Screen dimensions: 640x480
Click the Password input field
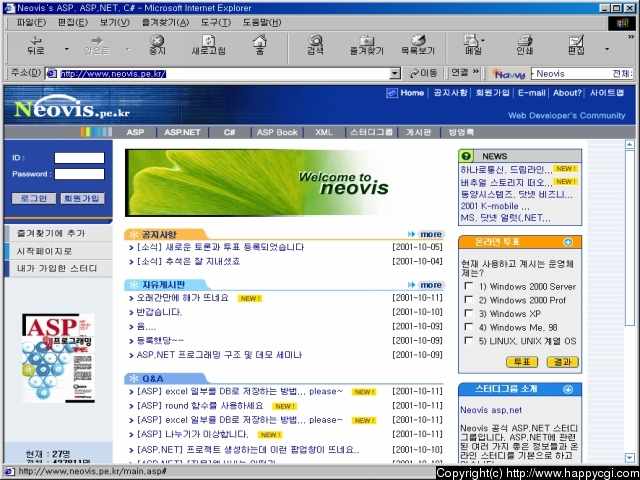click(x=80, y=174)
